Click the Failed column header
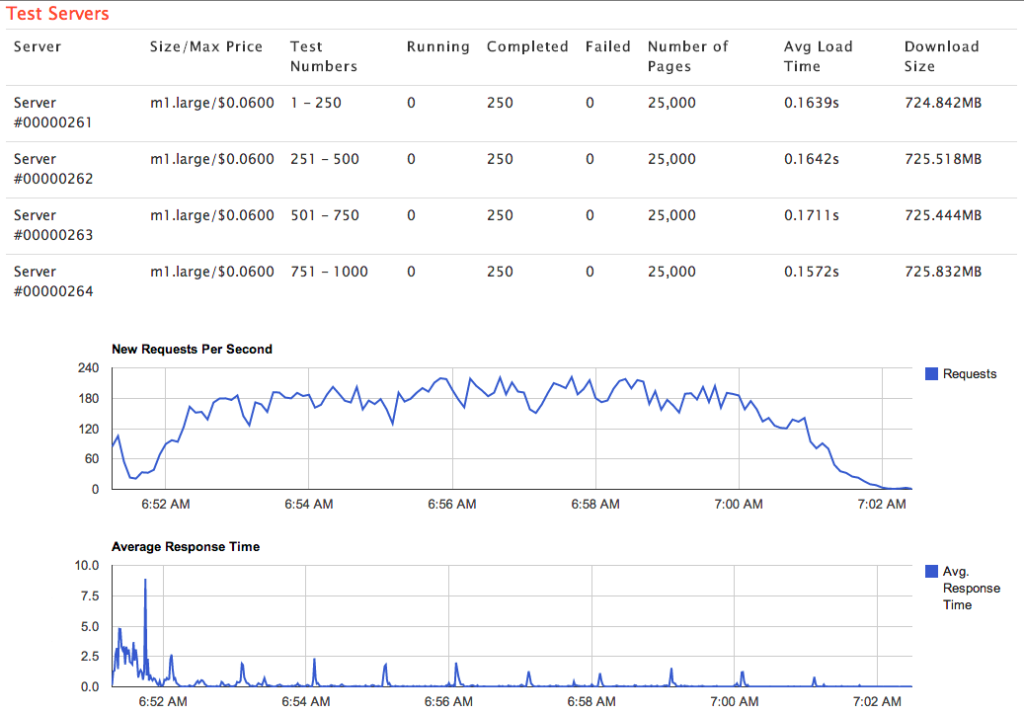 [608, 46]
